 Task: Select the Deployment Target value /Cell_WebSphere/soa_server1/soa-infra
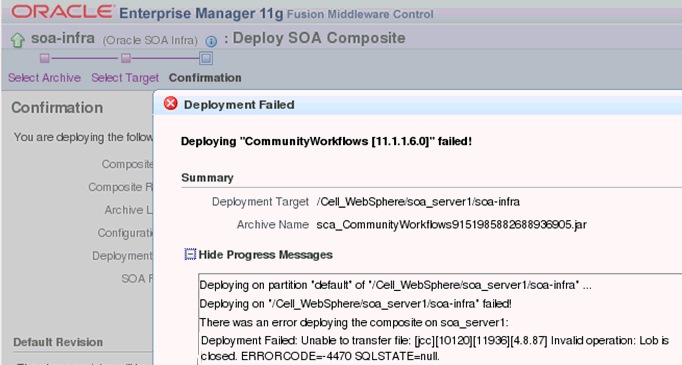418,202
